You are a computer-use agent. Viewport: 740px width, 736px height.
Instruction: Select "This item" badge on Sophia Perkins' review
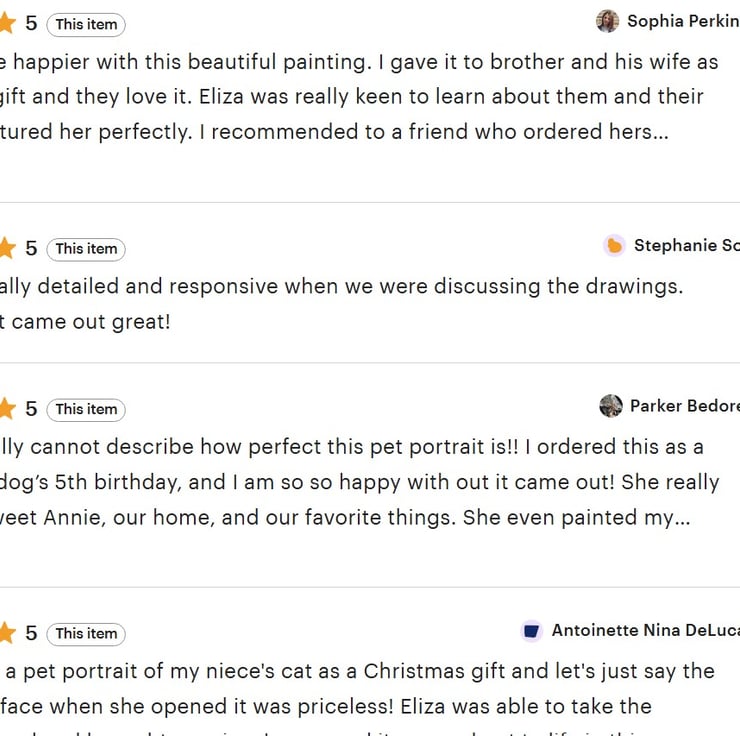click(x=86, y=24)
